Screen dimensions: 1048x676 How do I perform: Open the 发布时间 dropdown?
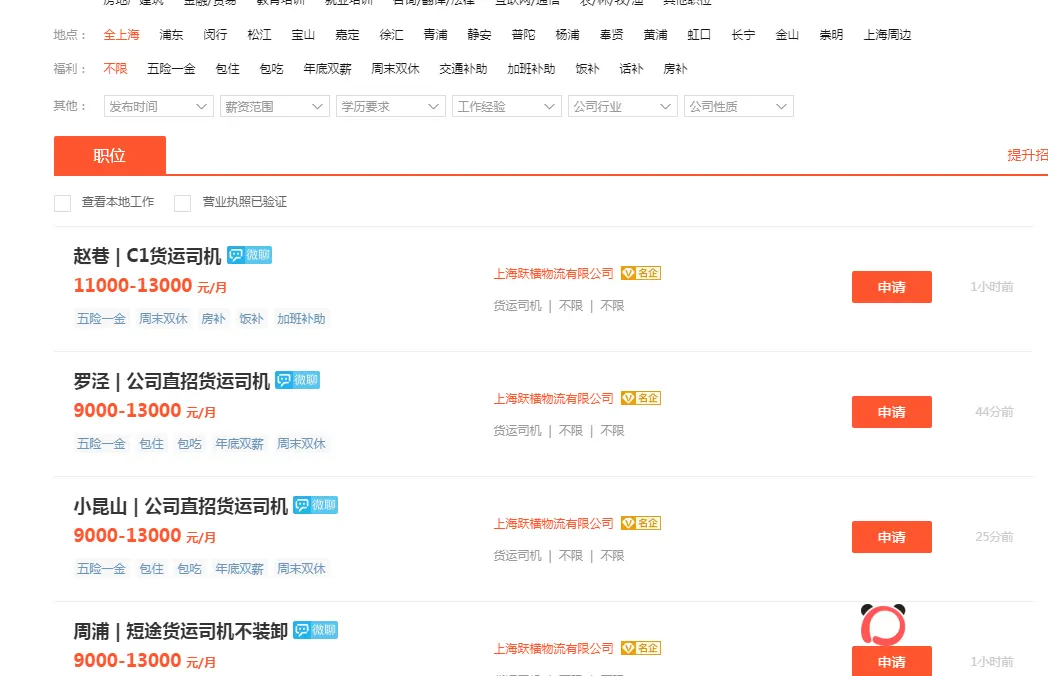click(x=158, y=106)
